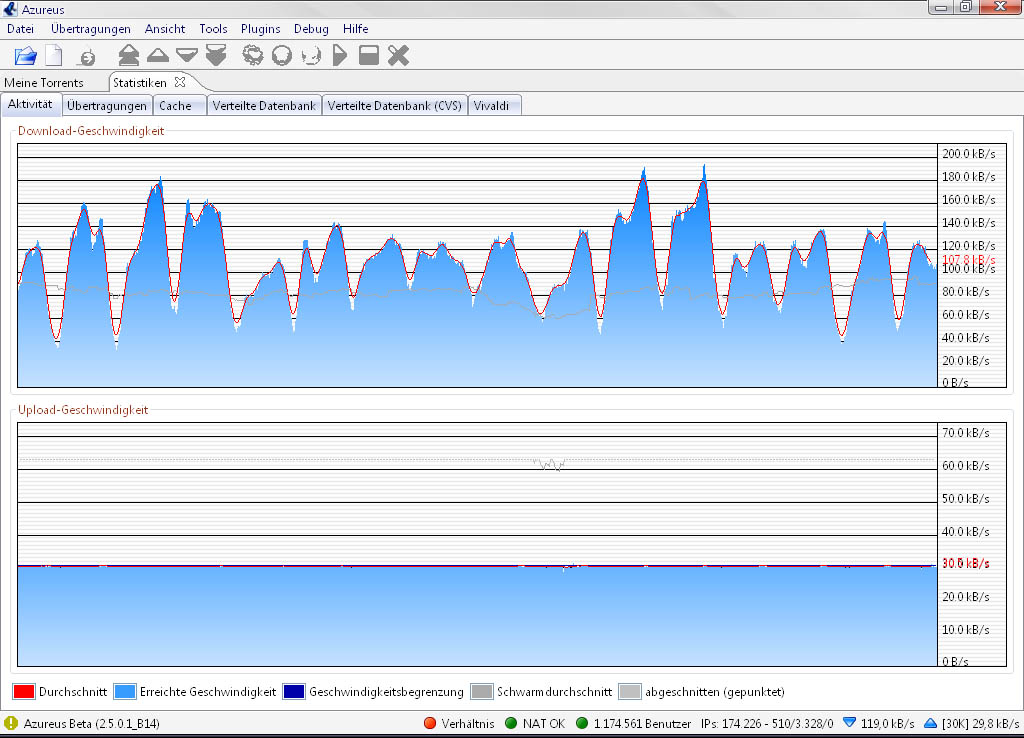Start torrent with the play icon
This screenshot has height=738, width=1024.
(x=340, y=56)
